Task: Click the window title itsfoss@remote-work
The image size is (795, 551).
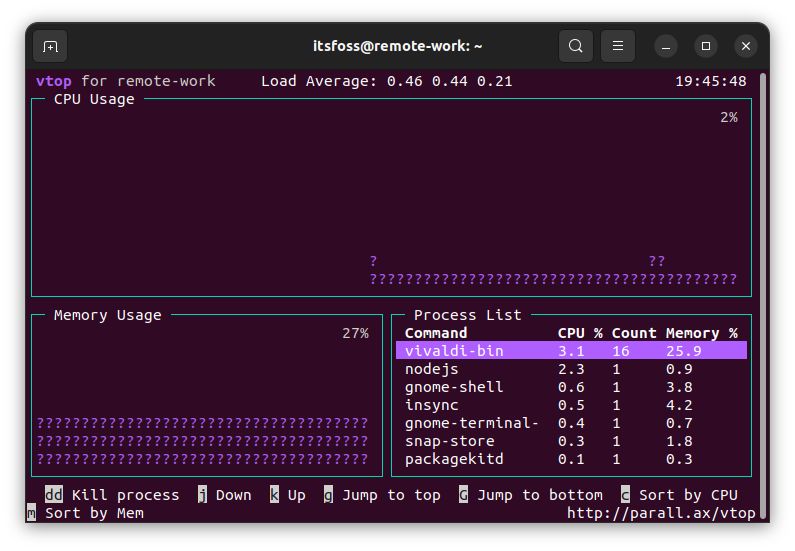Action: coord(397,46)
